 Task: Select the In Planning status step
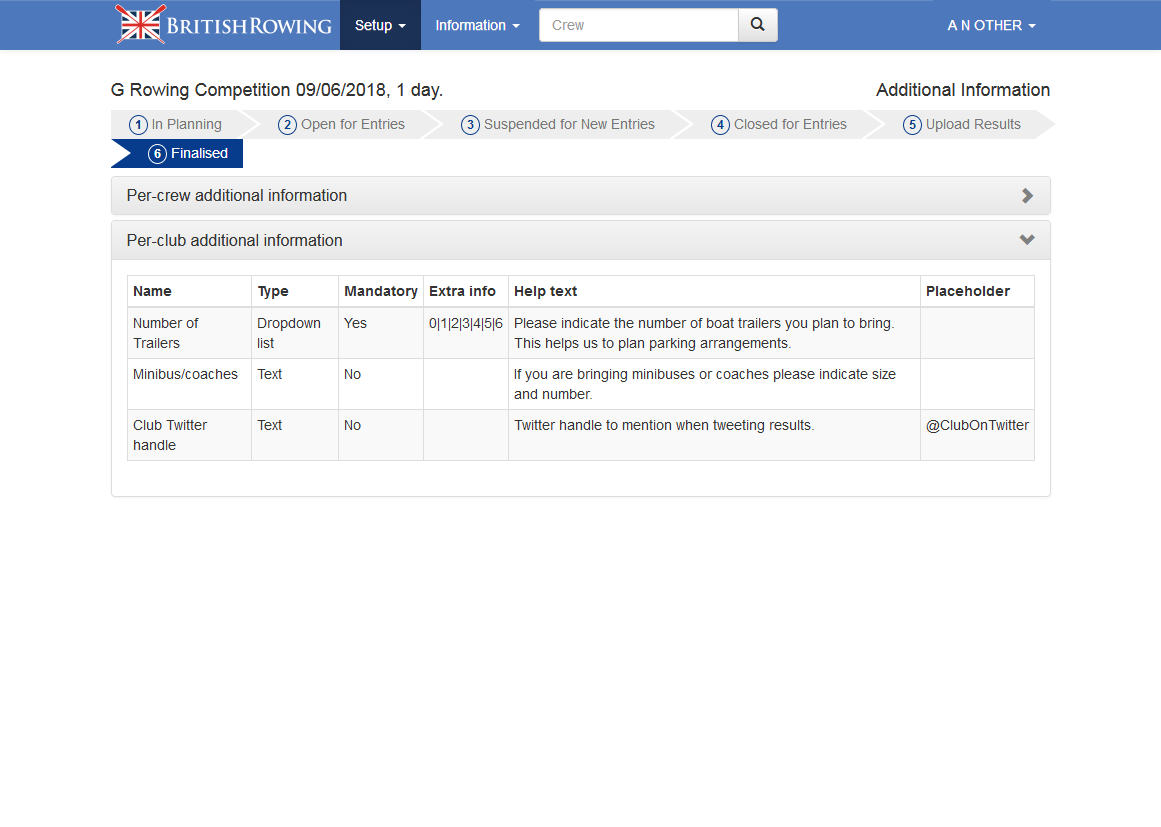pos(176,125)
